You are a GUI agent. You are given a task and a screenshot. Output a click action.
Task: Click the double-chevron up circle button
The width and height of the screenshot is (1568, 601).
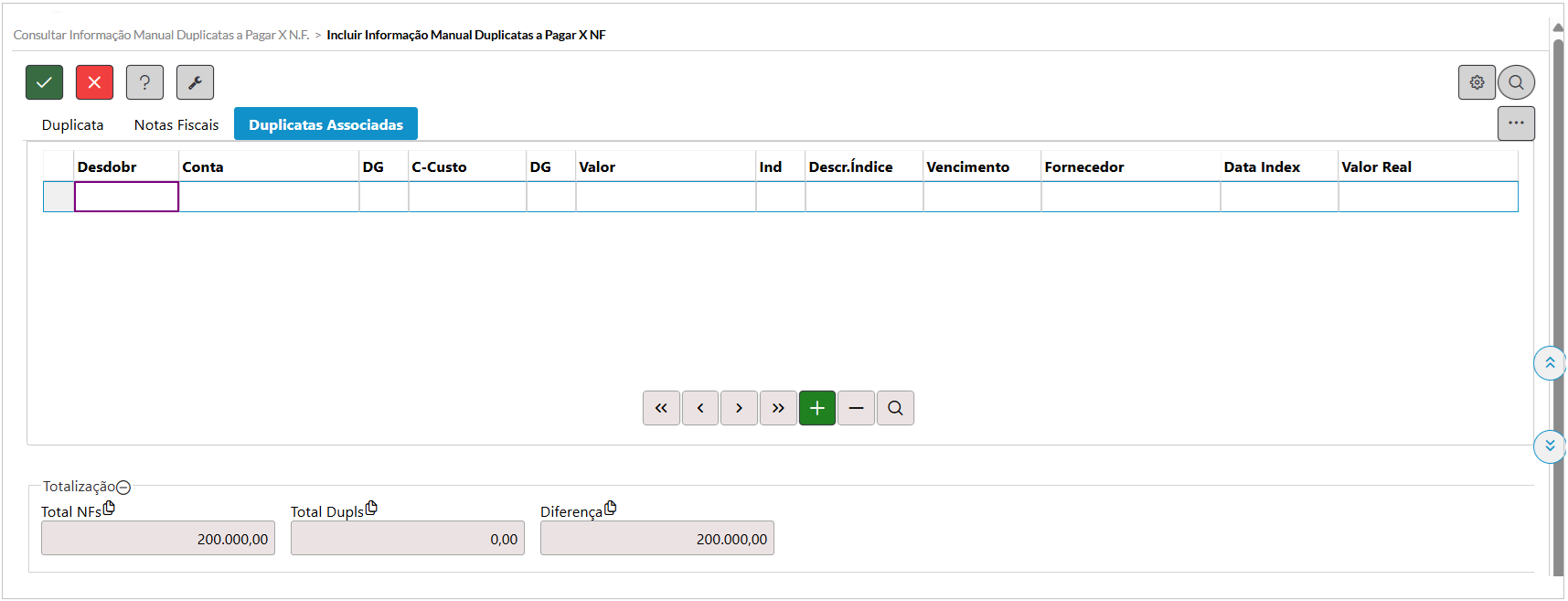tap(1549, 363)
